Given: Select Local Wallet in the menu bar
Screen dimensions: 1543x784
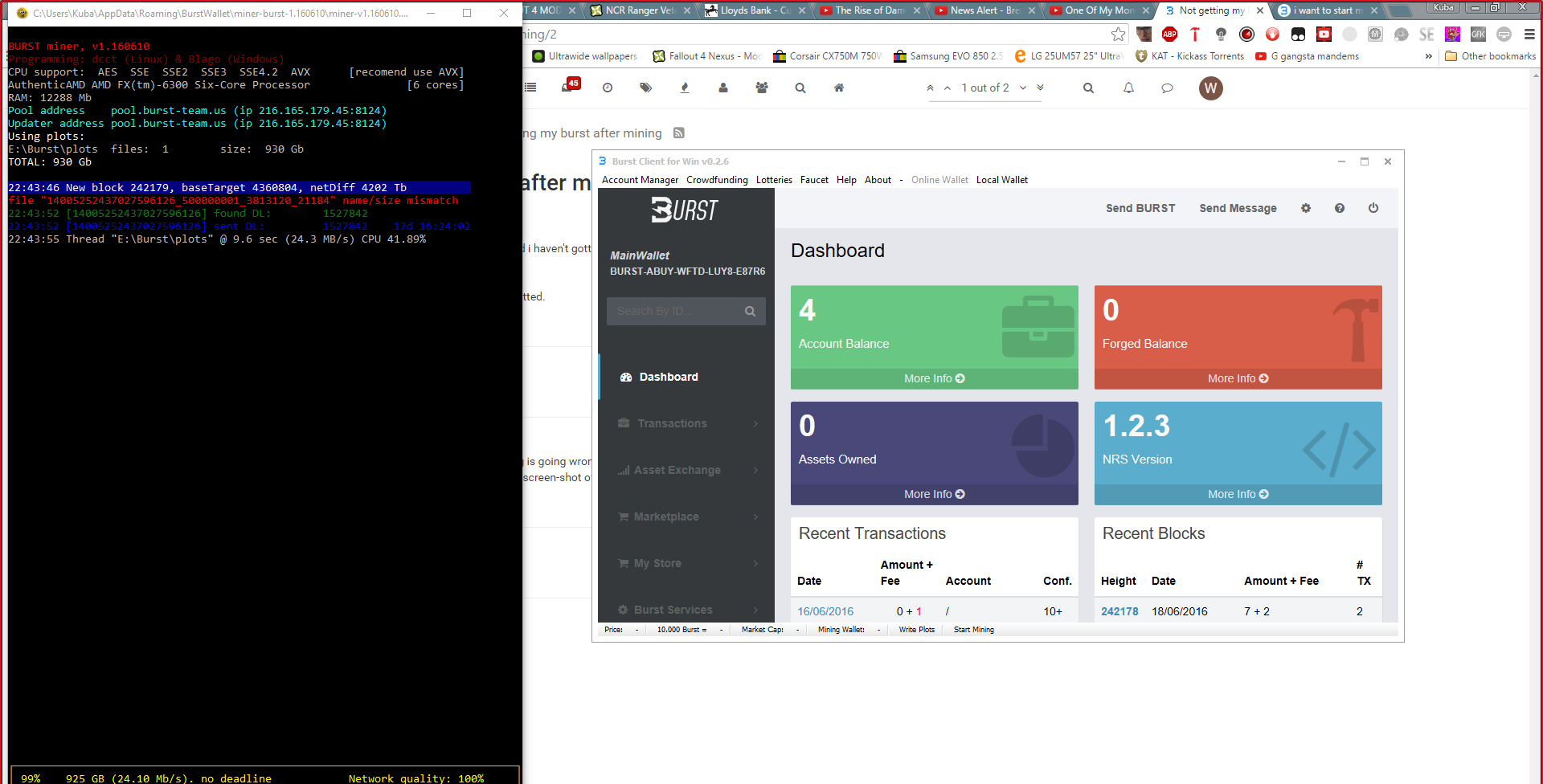Looking at the screenshot, I should 1002,180.
